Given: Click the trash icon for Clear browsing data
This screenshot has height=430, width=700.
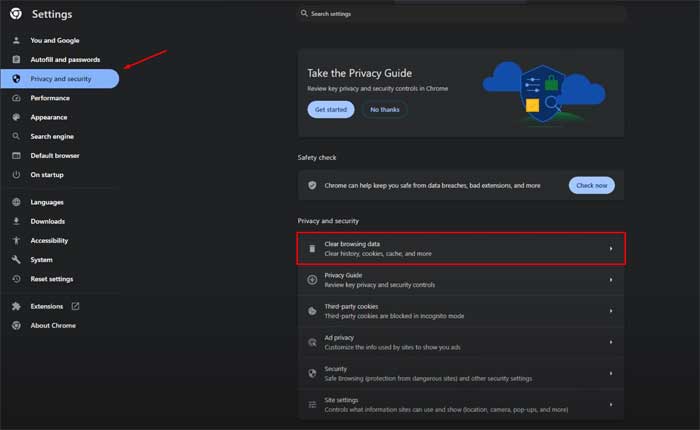Looking at the screenshot, I should point(312,248).
